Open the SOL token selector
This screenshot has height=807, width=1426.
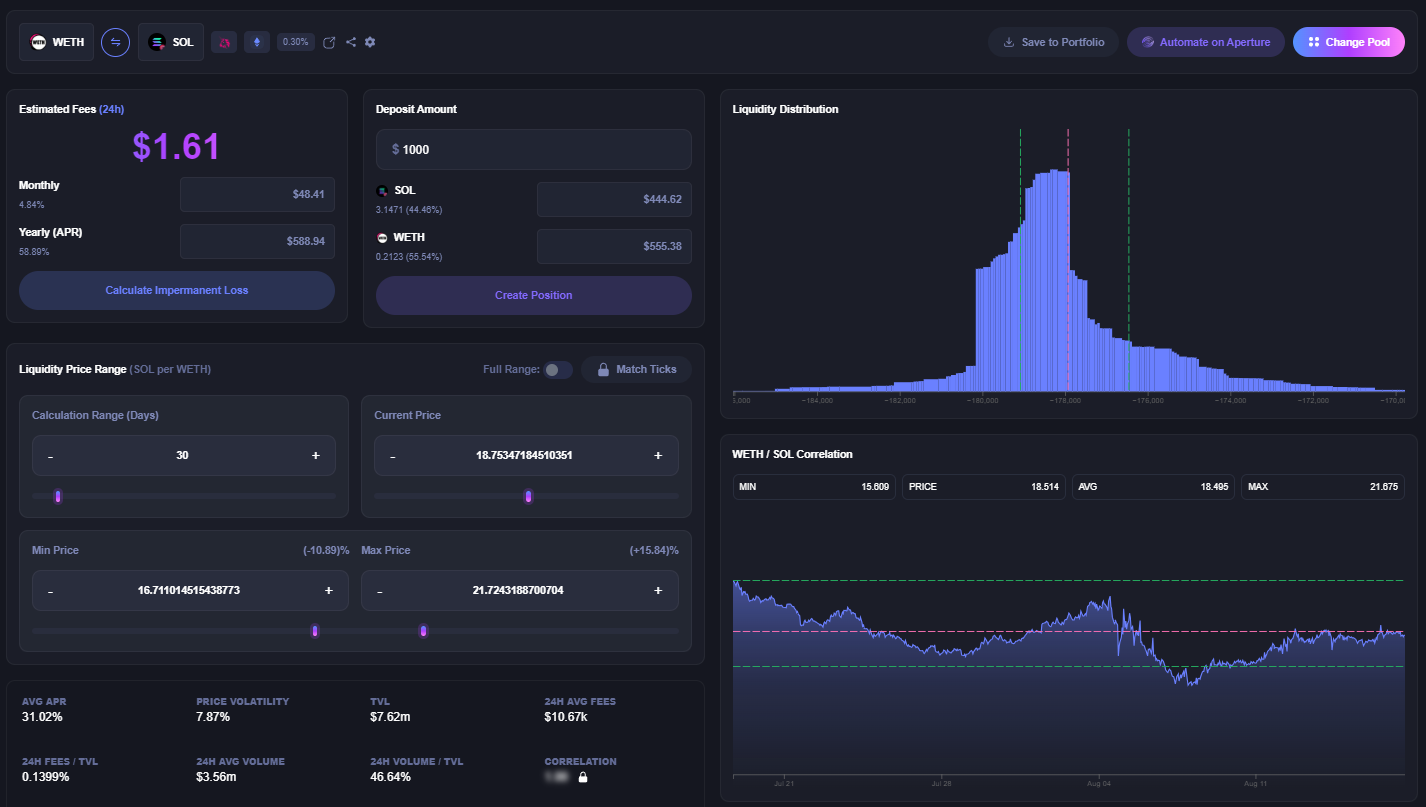(171, 42)
